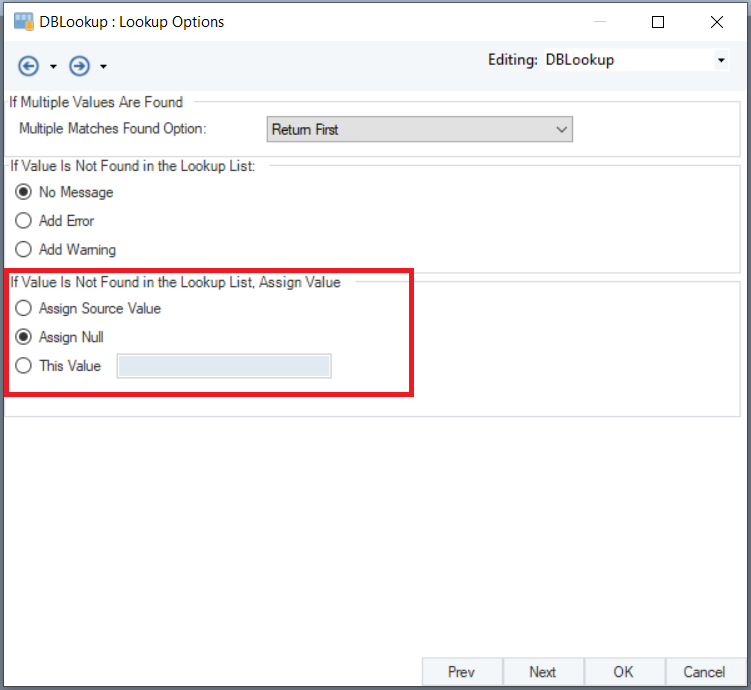Open the Multiple Matches Found Option combo box
The height and width of the screenshot is (690, 751).
tap(420, 129)
